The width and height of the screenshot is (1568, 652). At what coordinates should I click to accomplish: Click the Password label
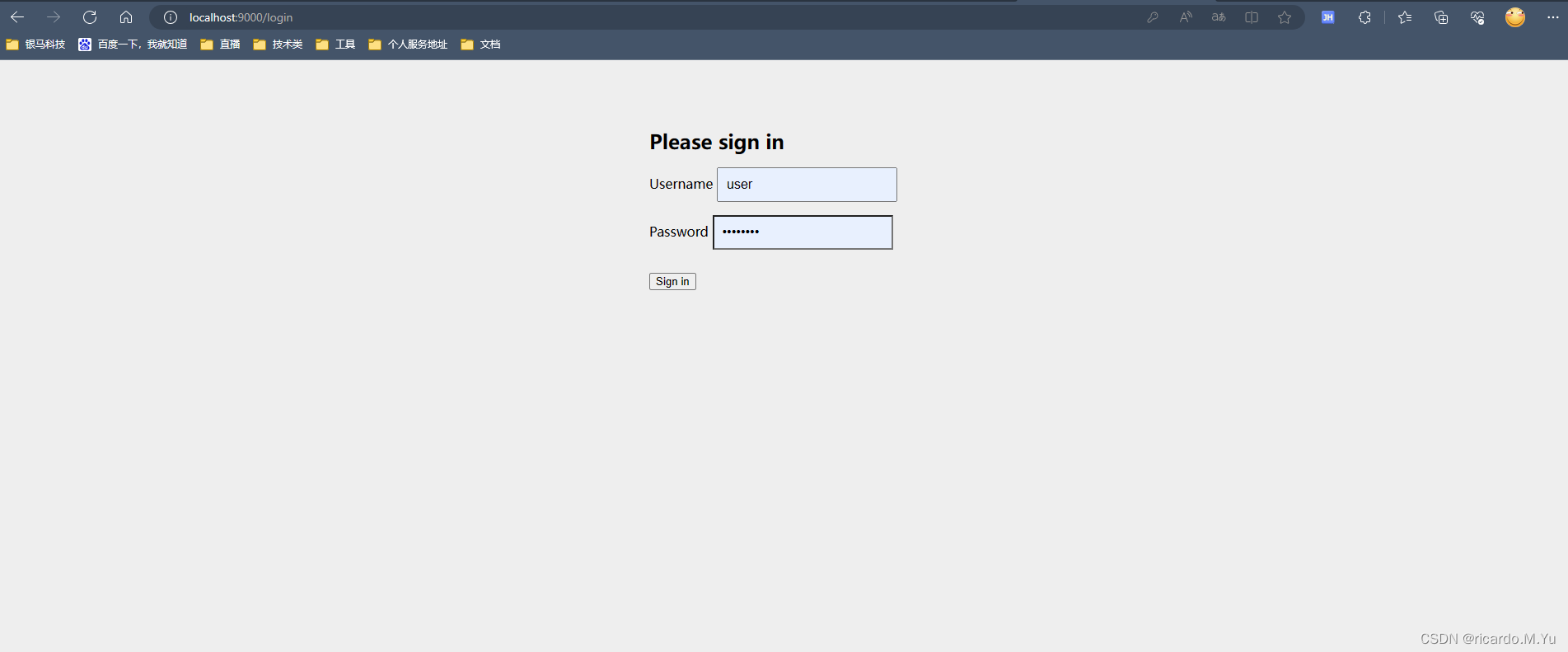[x=678, y=232]
